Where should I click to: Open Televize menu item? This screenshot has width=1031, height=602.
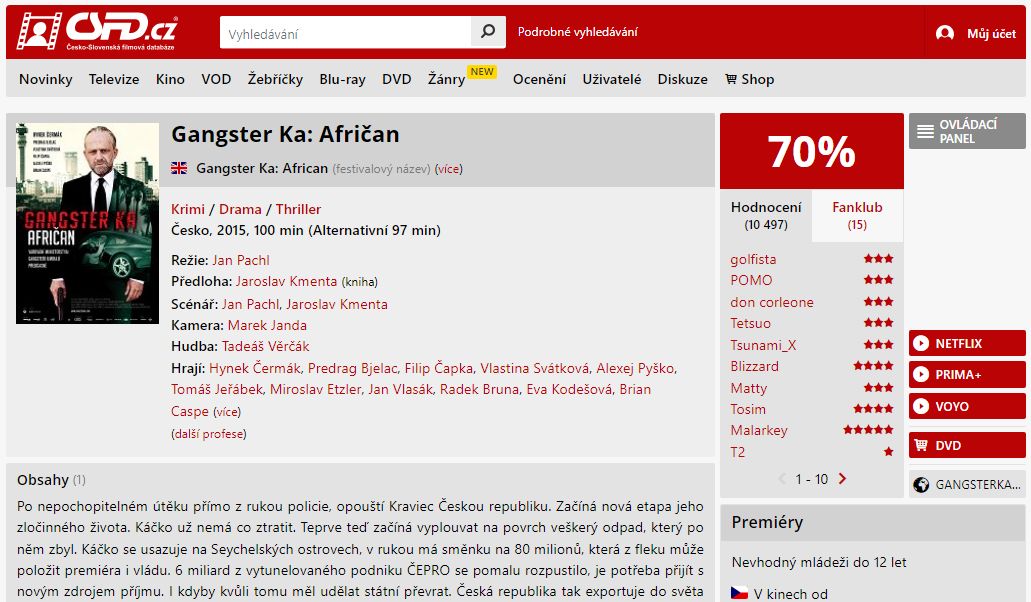coord(114,79)
